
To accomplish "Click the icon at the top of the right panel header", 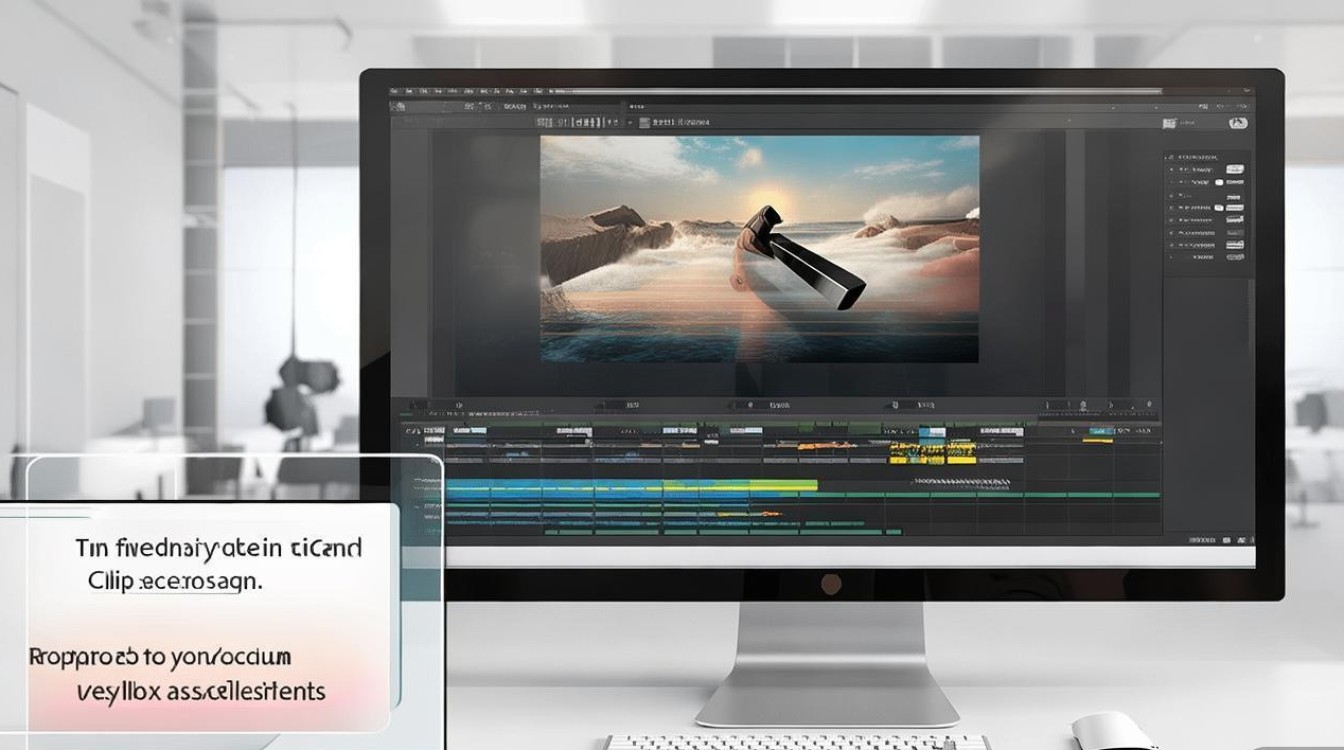I will (x=1166, y=157).
